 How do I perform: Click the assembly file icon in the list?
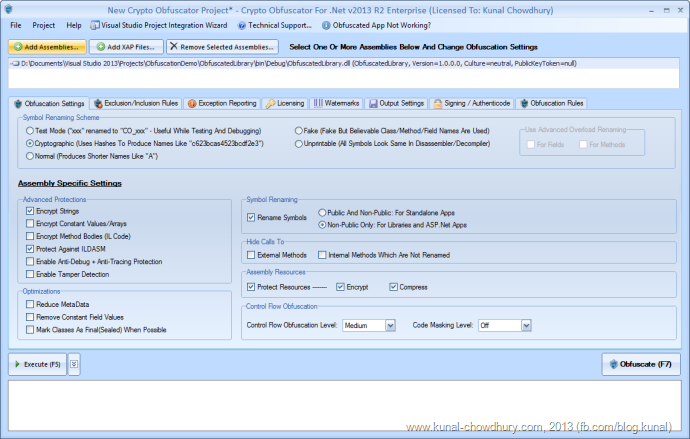(x=15, y=64)
